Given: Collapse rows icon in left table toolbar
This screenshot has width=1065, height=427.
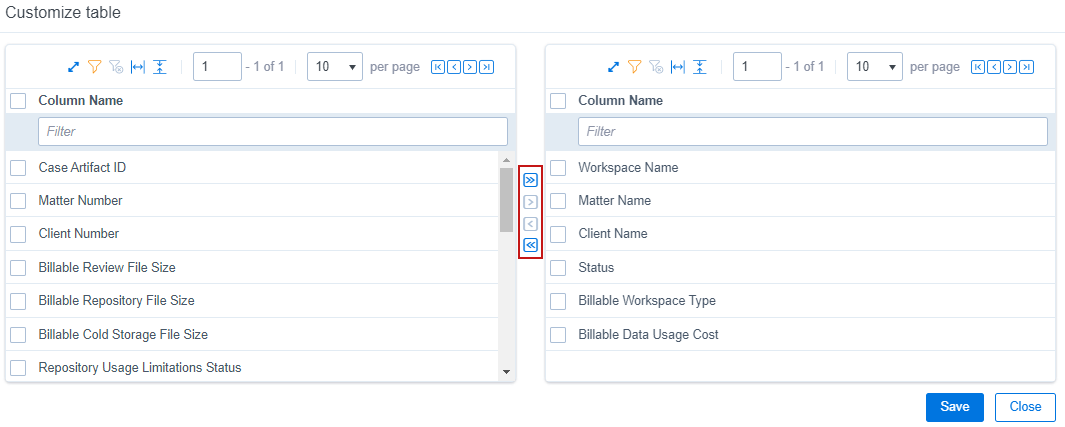Looking at the screenshot, I should point(160,67).
